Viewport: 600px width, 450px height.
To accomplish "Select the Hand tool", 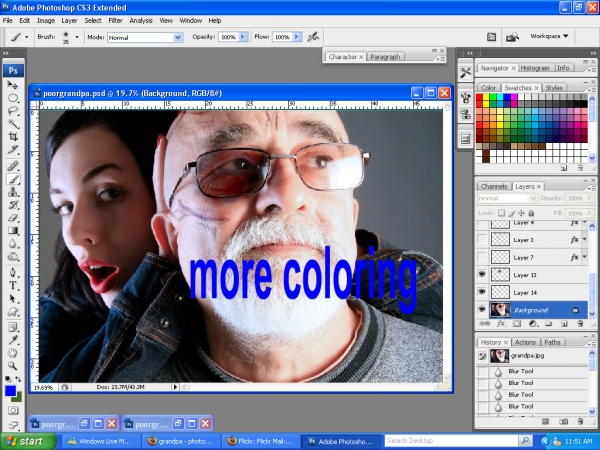I will [13, 353].
